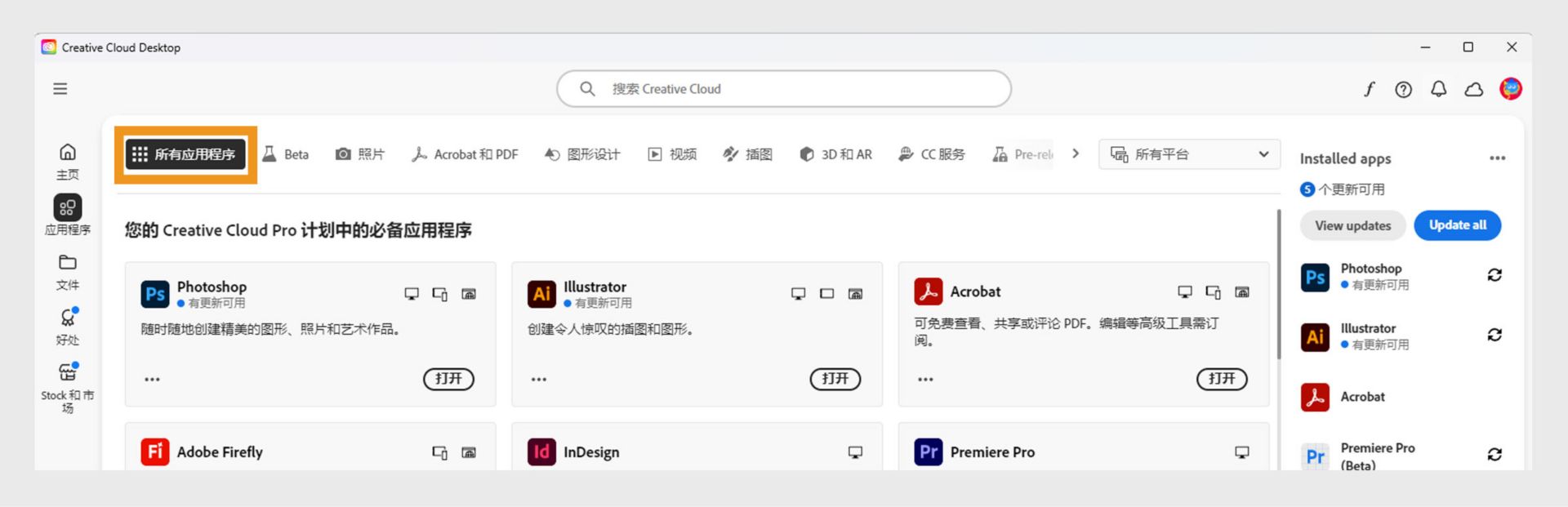This screenshot has height=507, width=1568.
Task: Switch to the 图形设计 tab
Action: pyautogui.click(x=582, y=154)
